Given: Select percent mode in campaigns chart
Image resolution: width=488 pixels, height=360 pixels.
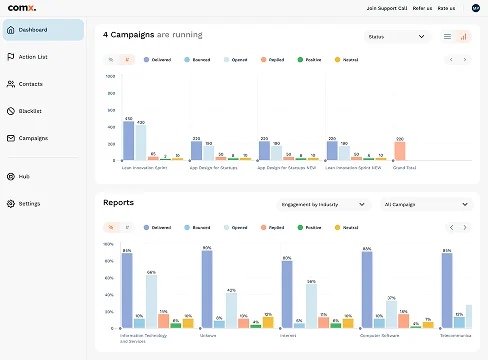Looking at the screenshot, I should pos(111,60).
